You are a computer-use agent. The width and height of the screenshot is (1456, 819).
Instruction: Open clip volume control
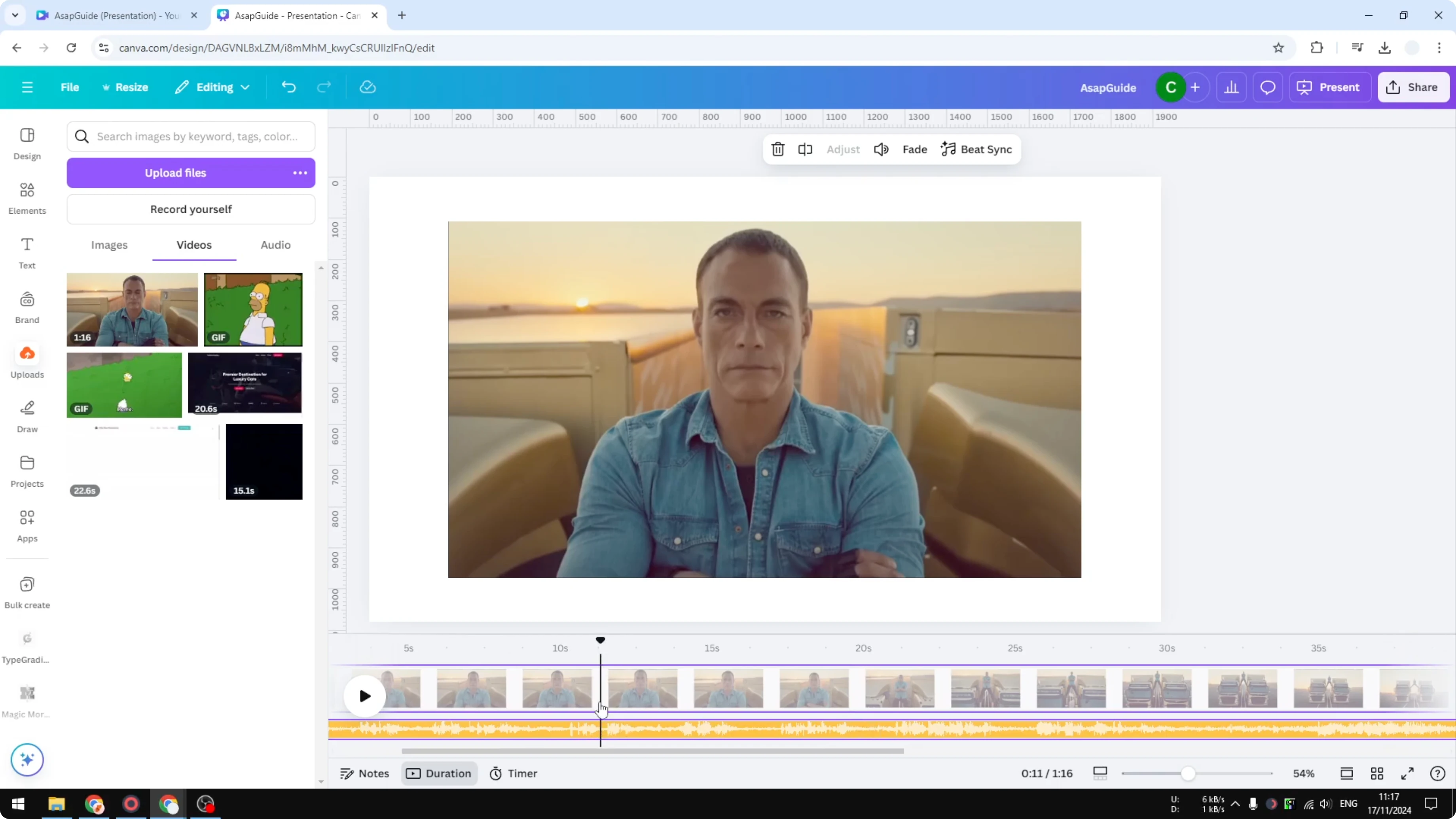[x=881, y=149]
